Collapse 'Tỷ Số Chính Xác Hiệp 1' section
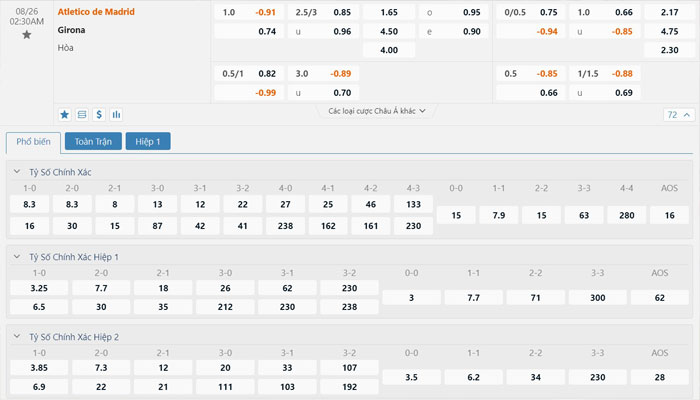Screen dimensions: 700x400 point(17,257)
